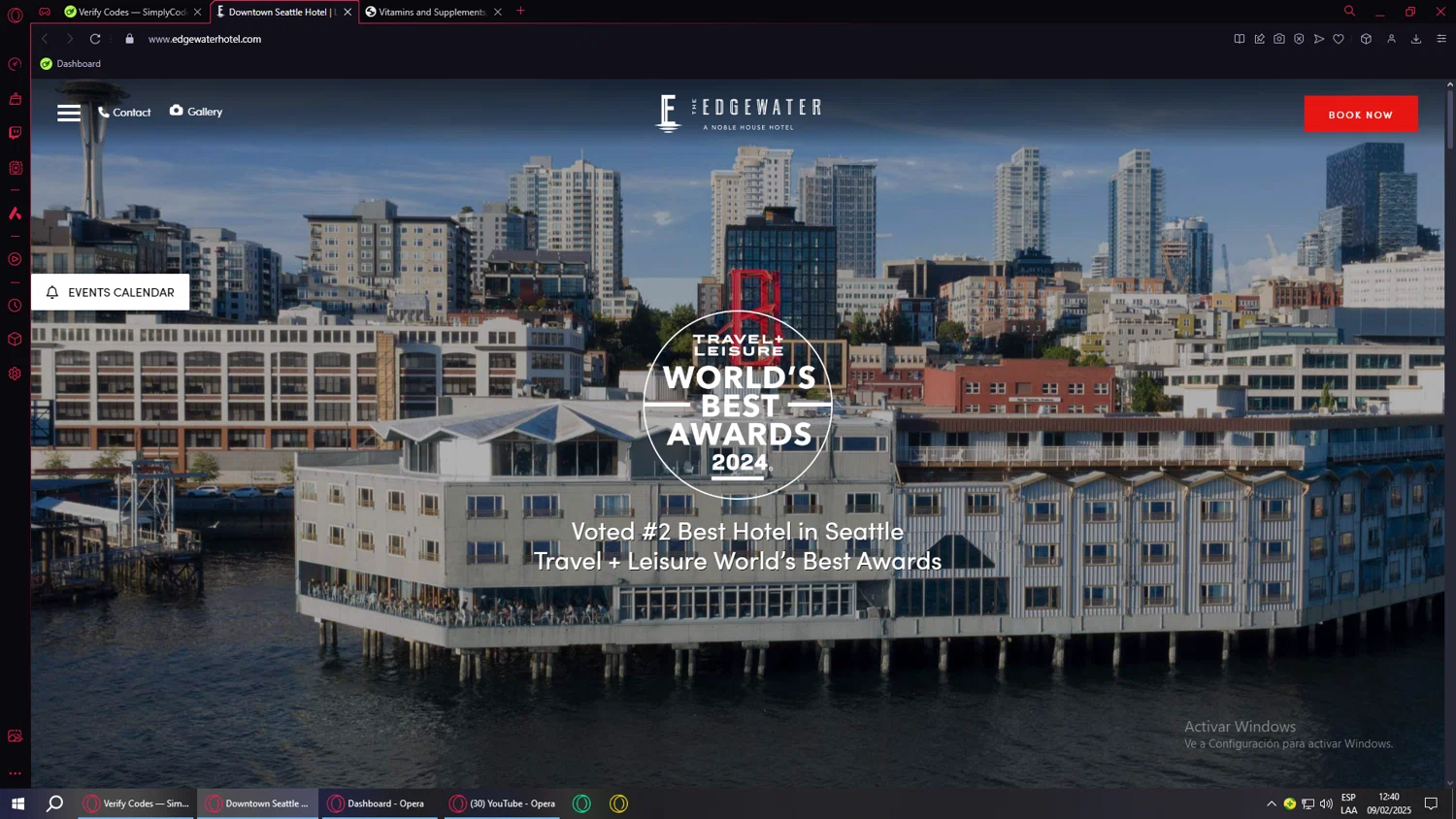Click the address bar URL field
The image size is (1456, 819).
pos(679,39)
